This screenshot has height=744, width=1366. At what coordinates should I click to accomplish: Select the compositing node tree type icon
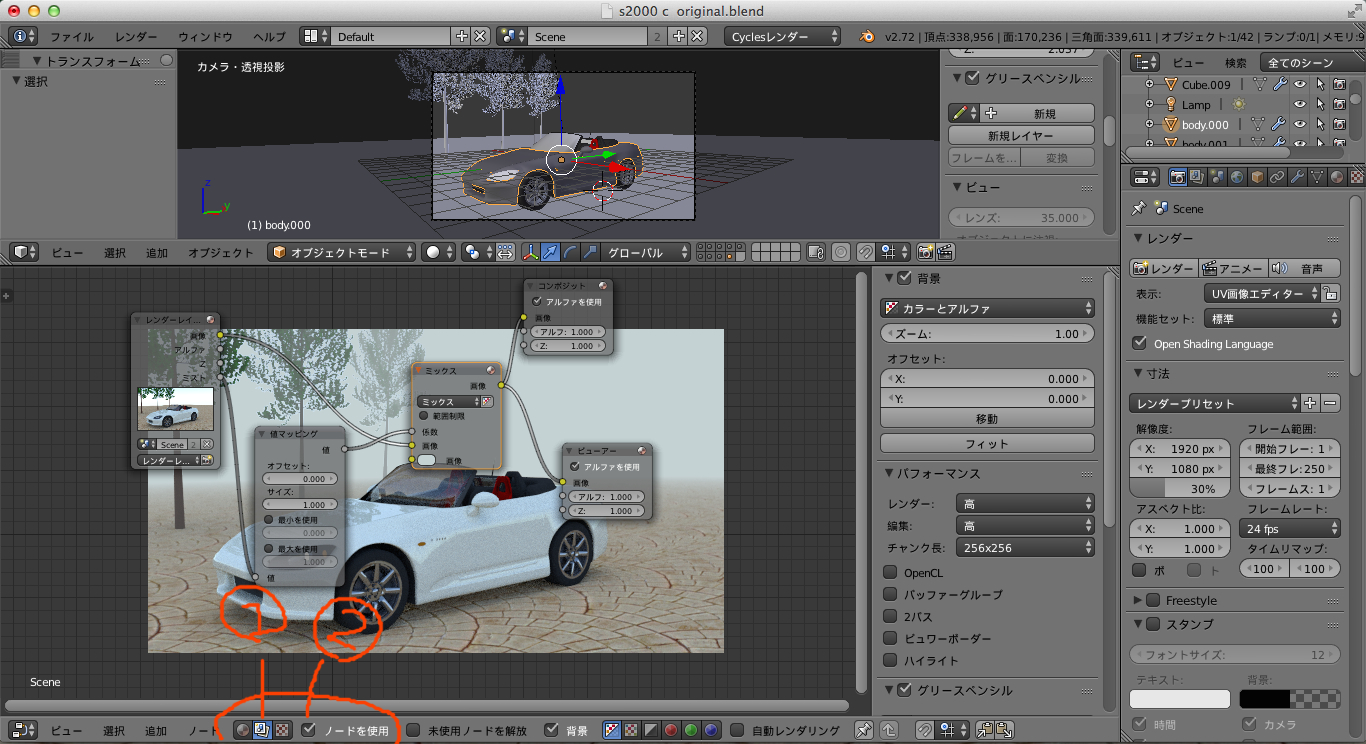262,730
